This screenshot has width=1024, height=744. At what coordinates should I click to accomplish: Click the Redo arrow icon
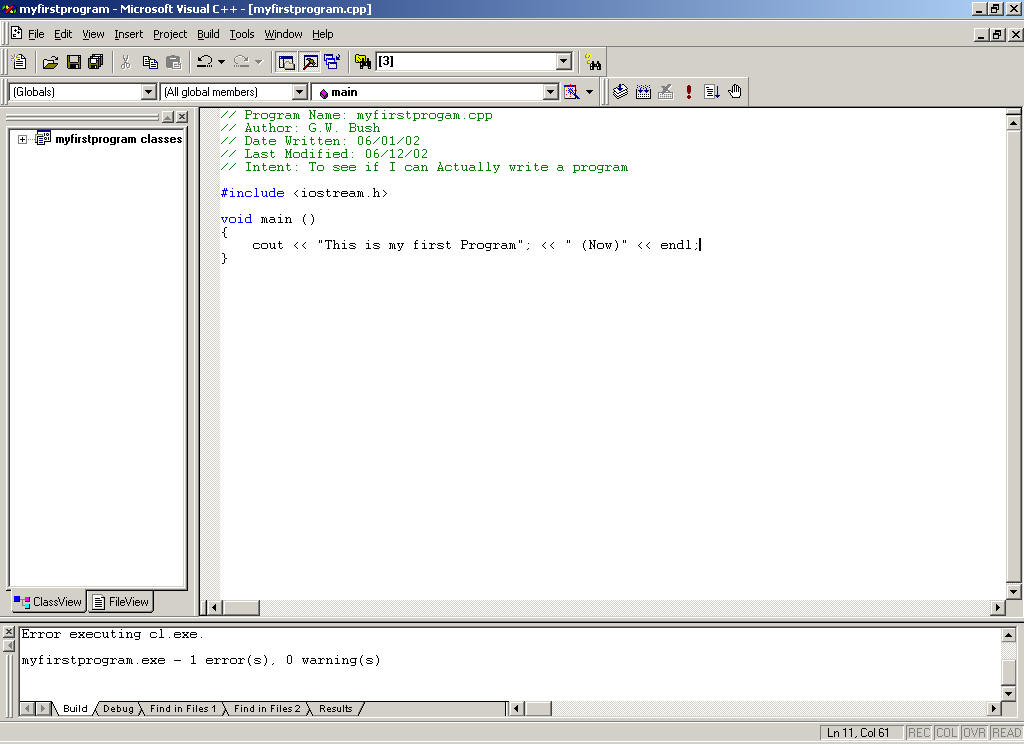pos(241,62)
